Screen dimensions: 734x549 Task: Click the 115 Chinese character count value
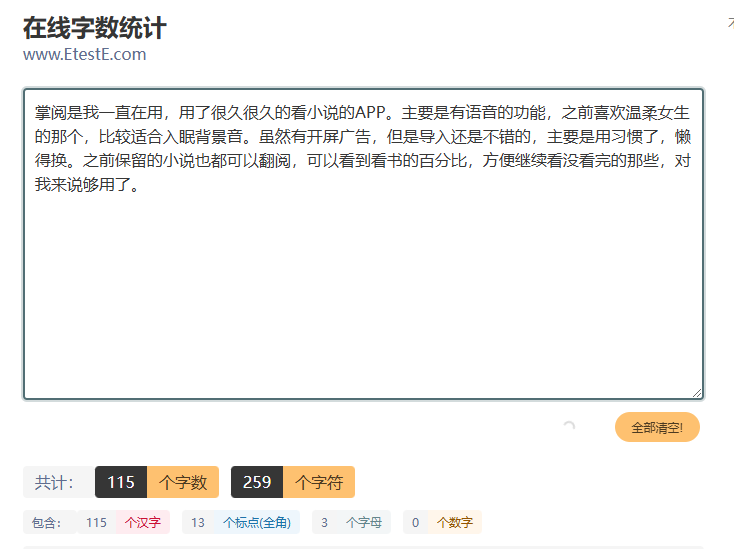[x=96, y=522]
